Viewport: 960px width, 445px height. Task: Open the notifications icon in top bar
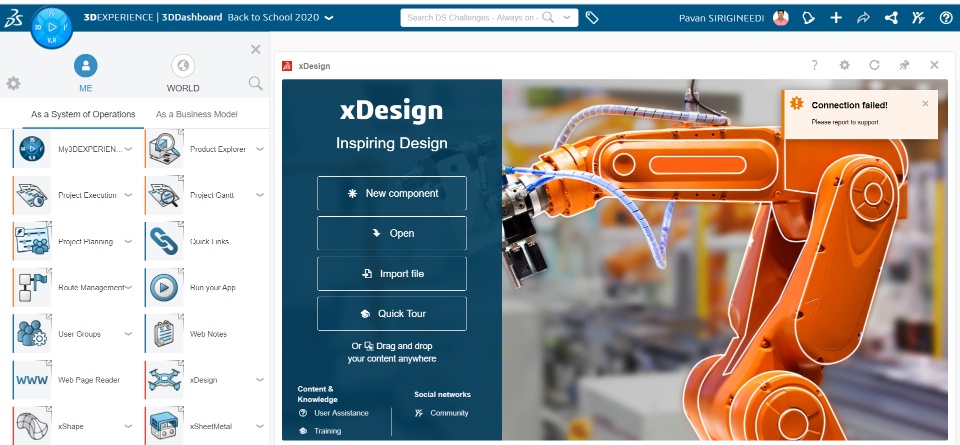click(x=809, y=18)
